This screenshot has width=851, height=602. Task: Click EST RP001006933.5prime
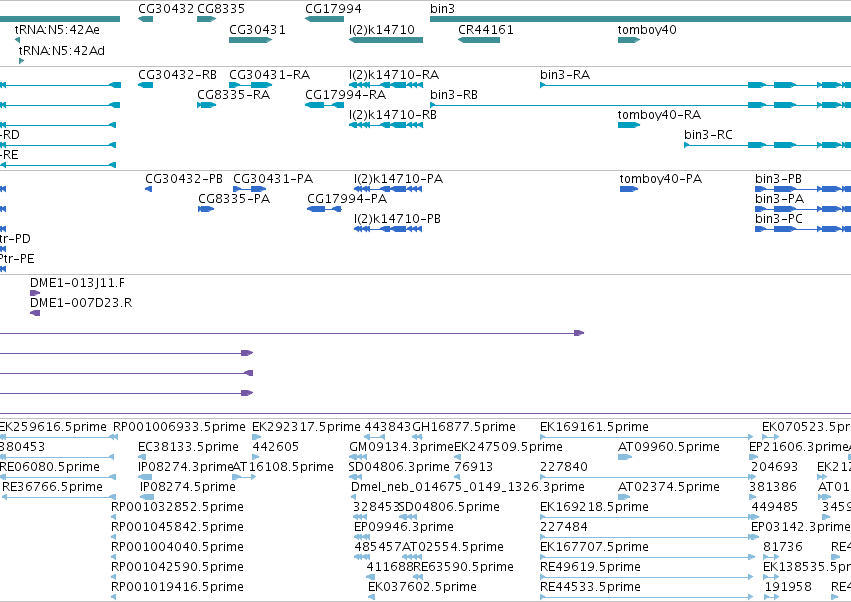click(x=179, y=427)
